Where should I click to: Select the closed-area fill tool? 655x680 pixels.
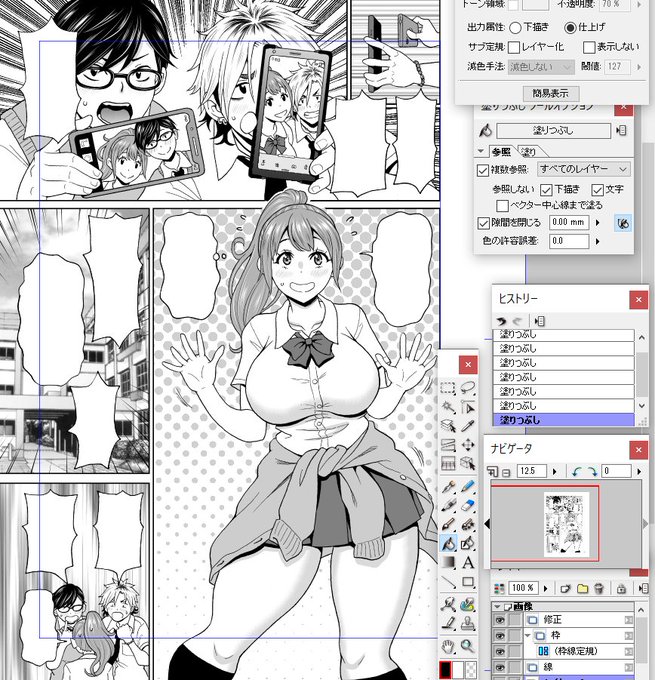pyautogui.click(x=467, y=543)
